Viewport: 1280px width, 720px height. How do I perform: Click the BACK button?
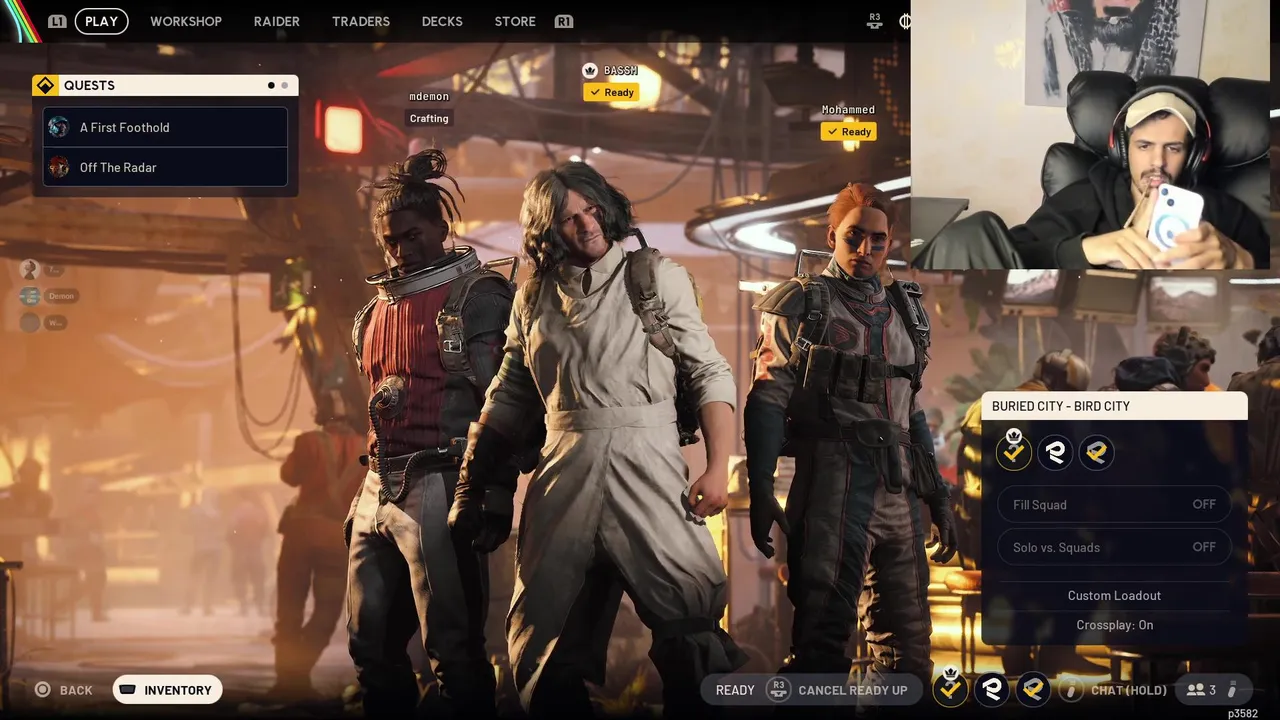[x=64, y=690]
